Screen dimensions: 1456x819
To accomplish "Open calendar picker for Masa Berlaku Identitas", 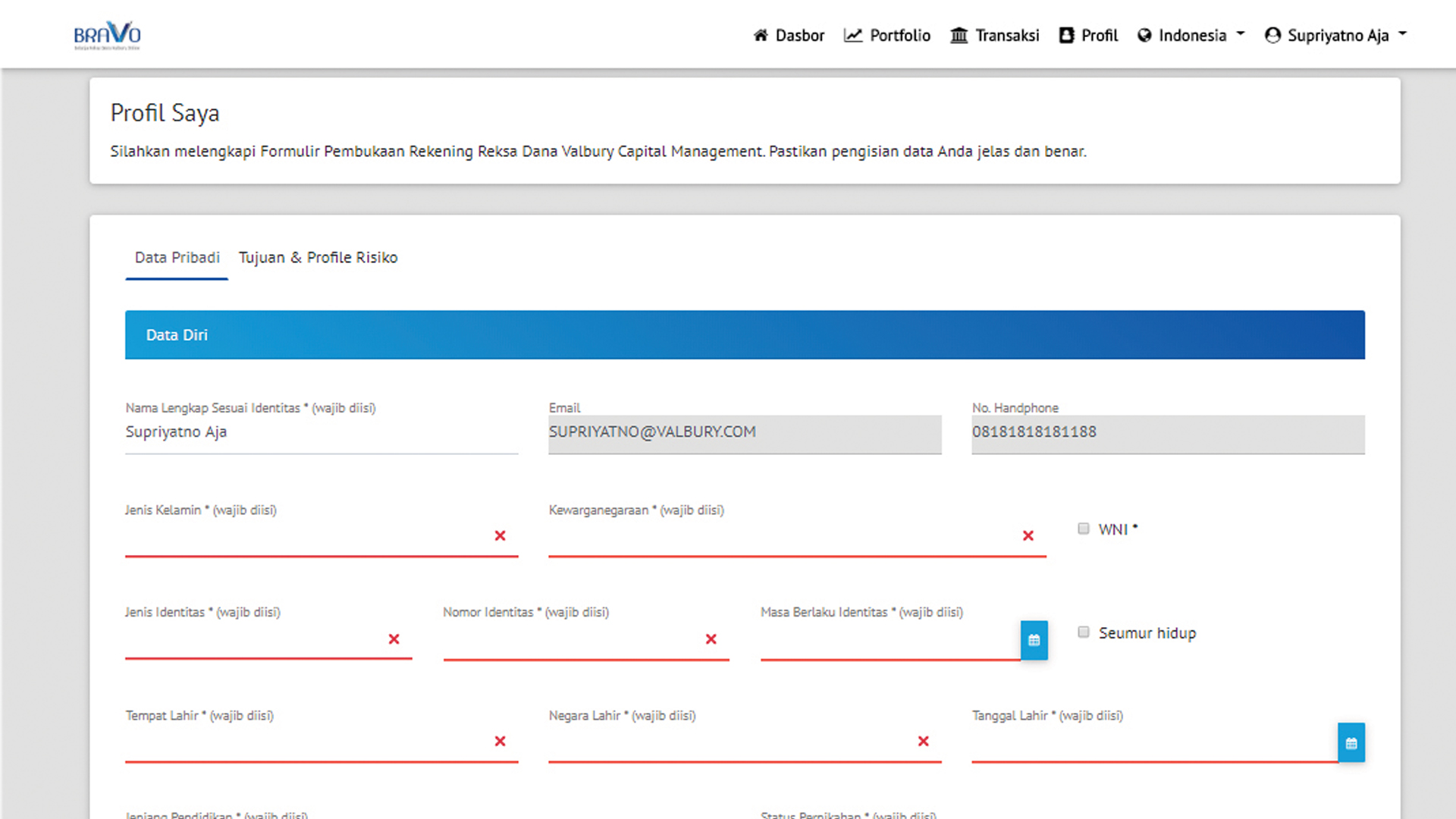I will tap(1034, 640).
